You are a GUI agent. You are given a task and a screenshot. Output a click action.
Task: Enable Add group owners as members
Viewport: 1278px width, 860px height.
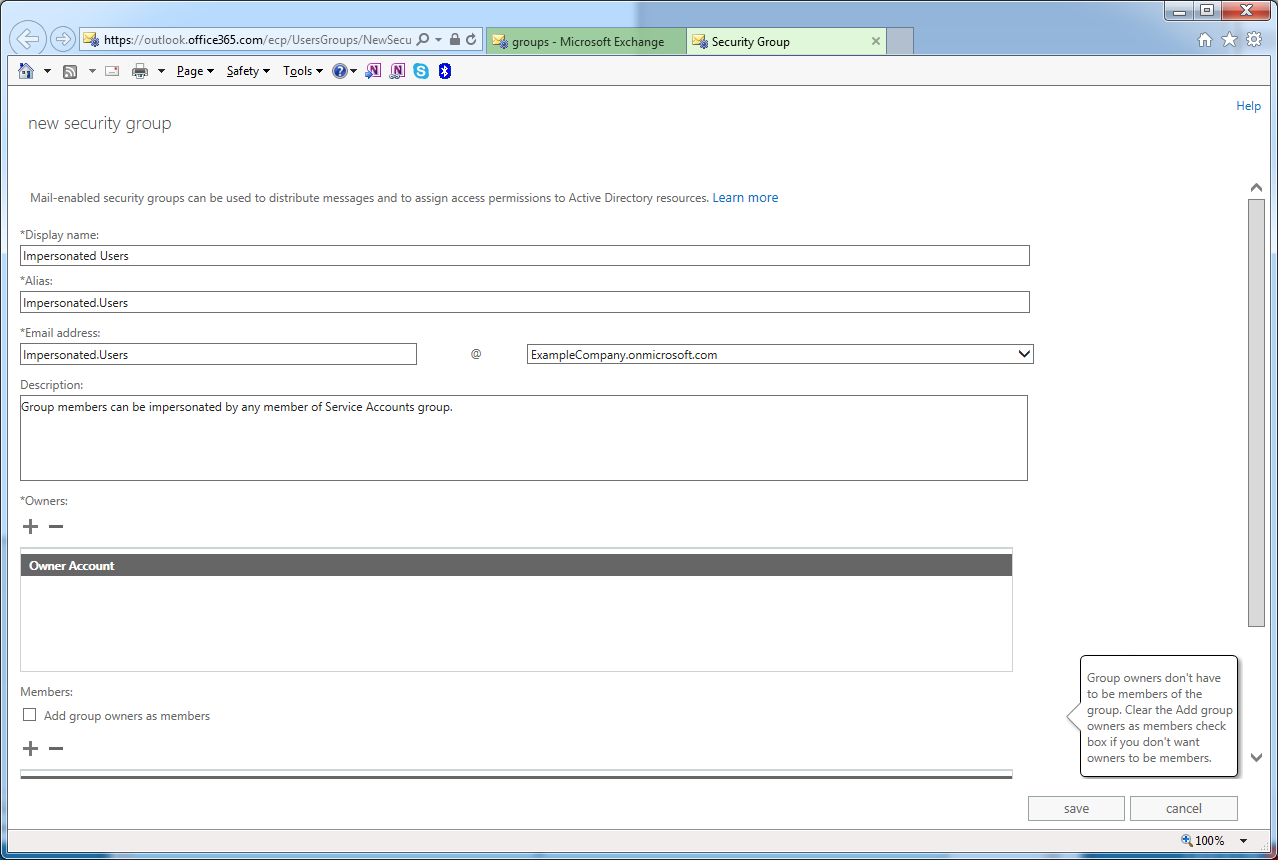(30, 715)
